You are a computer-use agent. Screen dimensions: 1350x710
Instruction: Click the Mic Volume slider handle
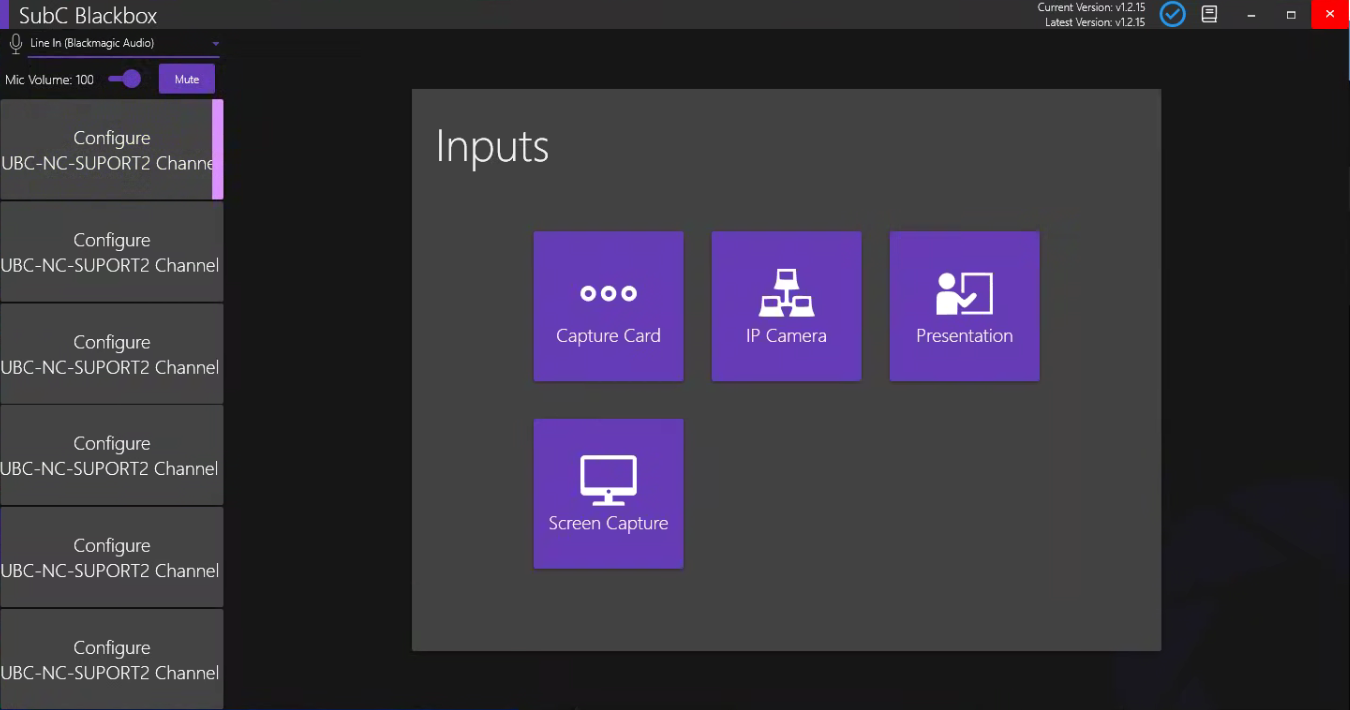[132, 79]
